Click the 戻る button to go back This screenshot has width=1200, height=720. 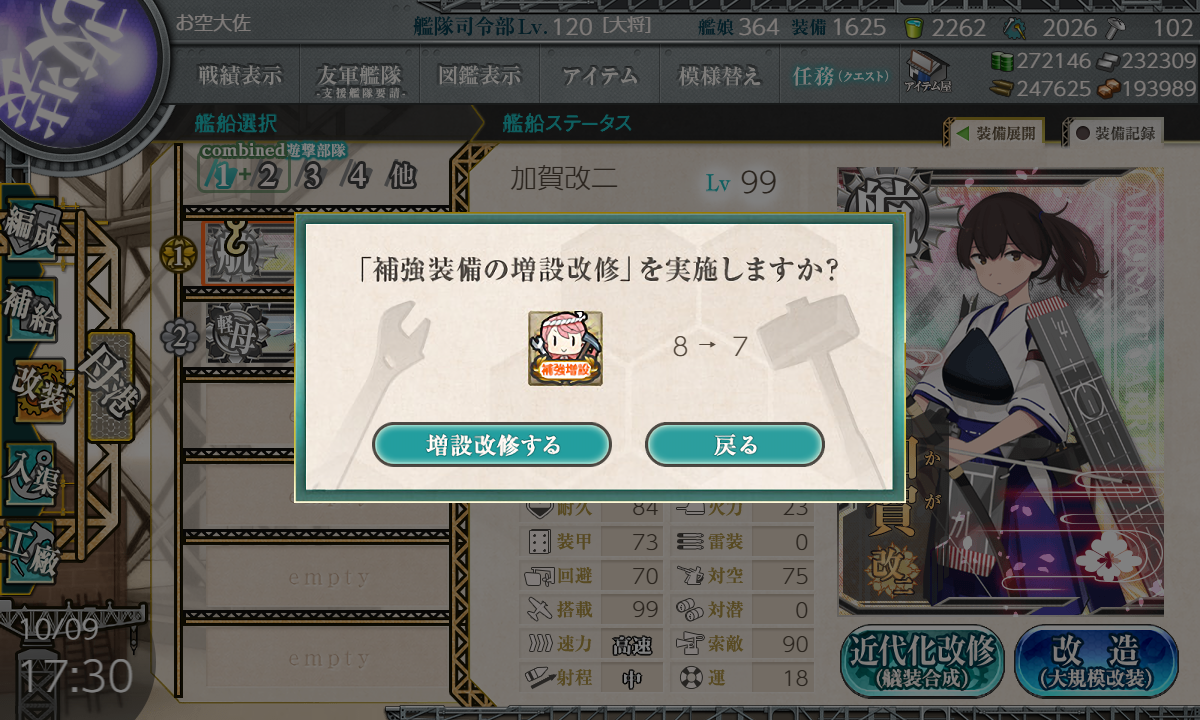point(735,444)
